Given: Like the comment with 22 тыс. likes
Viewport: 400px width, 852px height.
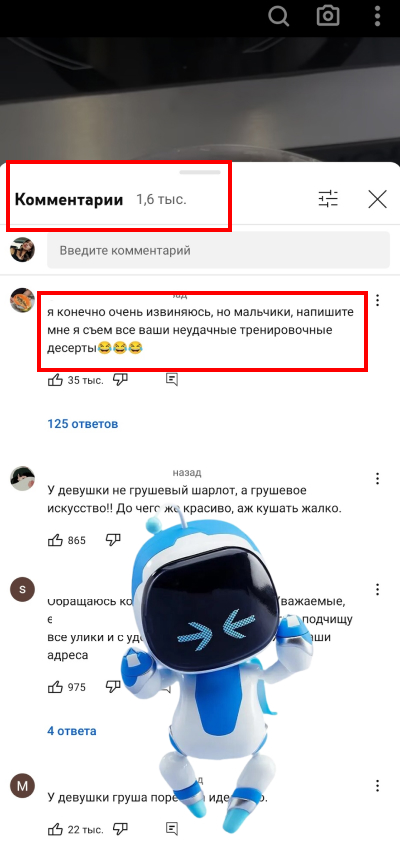Looking at the screenshot, I should coord(55,829).
